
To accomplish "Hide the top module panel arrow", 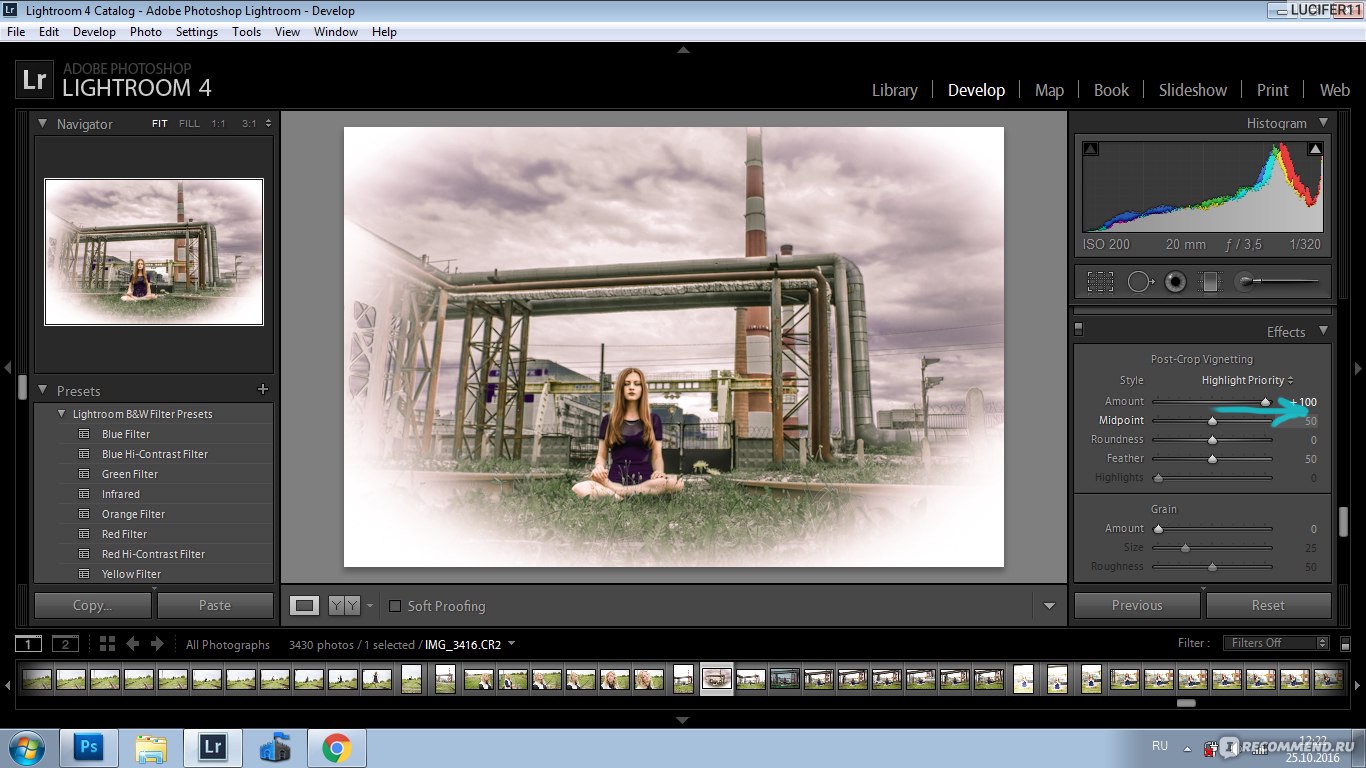I will coord(683,49).
